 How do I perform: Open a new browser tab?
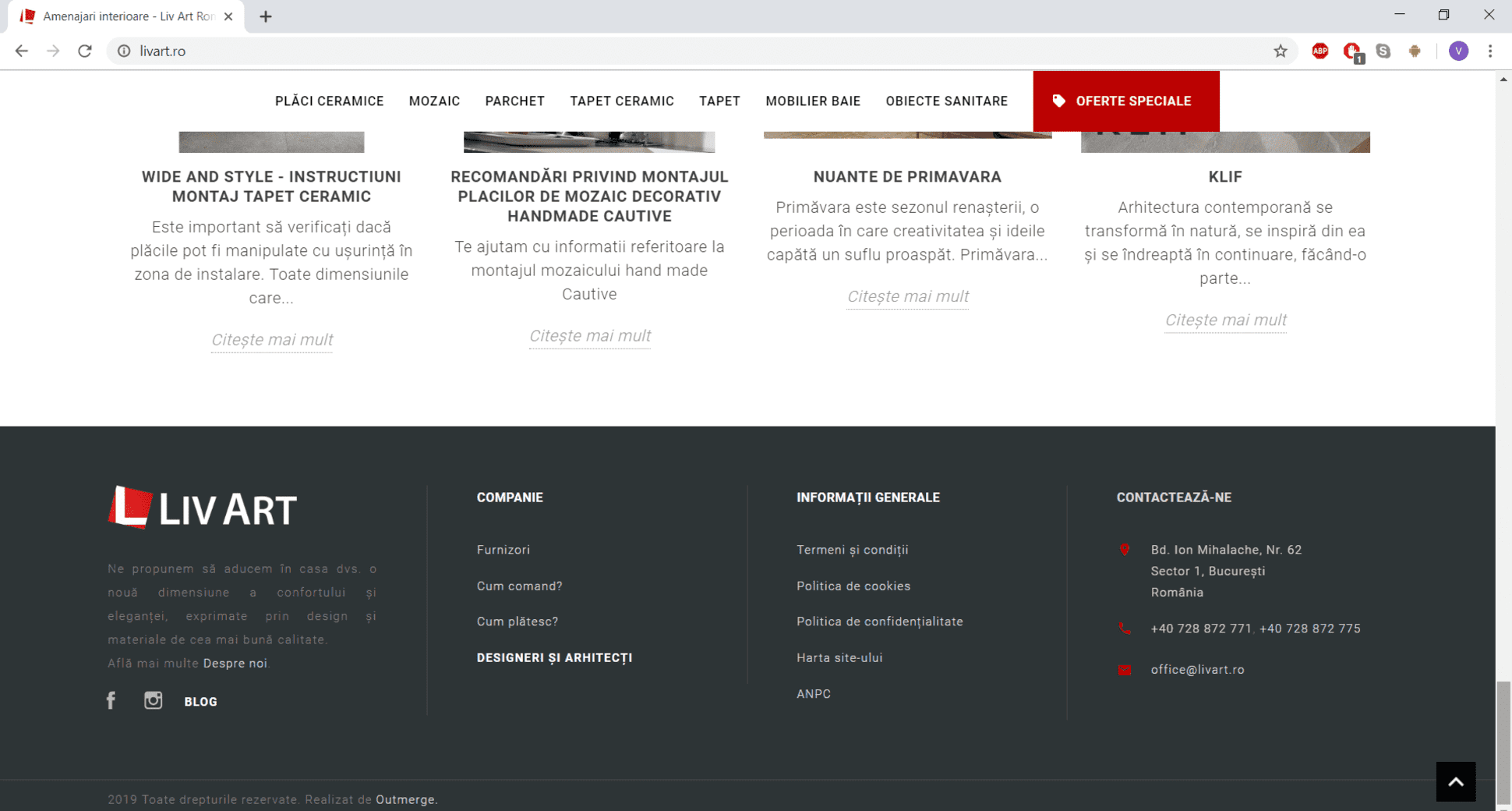click(x=266, y=16)
